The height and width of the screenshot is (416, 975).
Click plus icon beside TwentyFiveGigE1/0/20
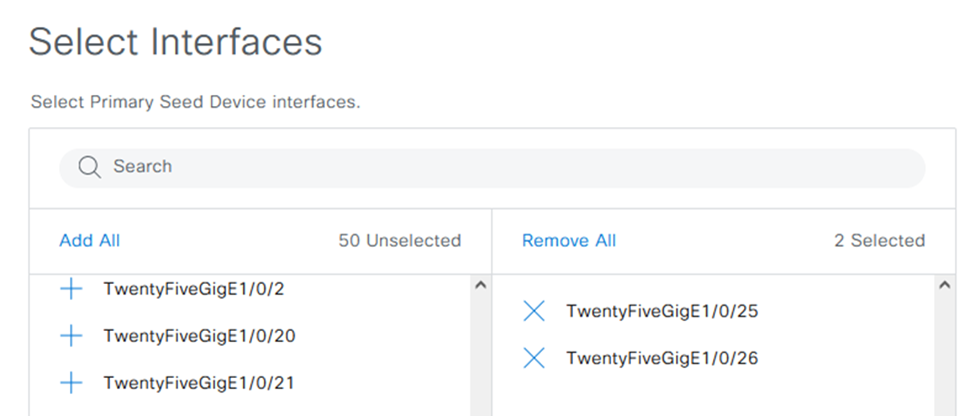point(71,336)
